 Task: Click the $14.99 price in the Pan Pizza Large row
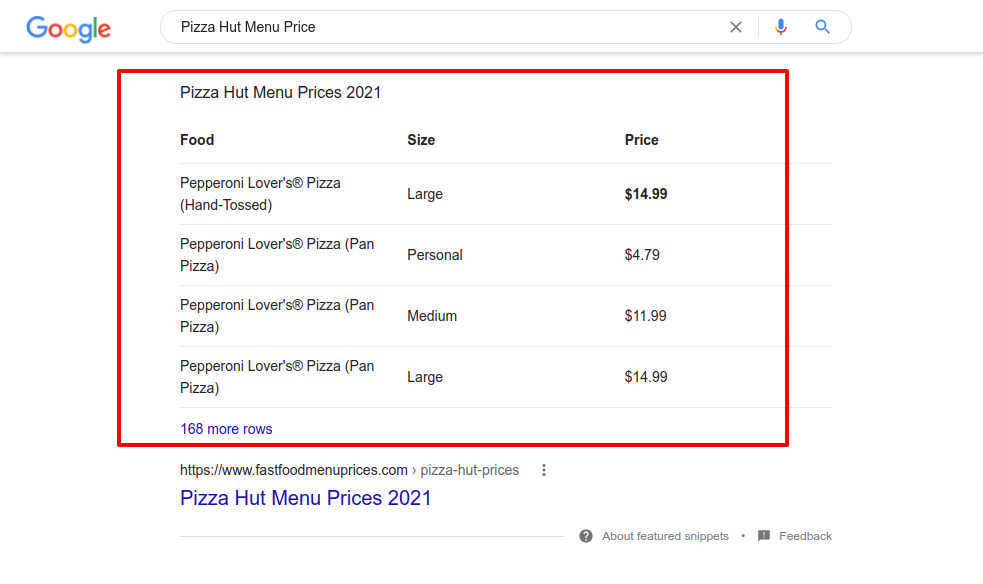pos(646,377)
